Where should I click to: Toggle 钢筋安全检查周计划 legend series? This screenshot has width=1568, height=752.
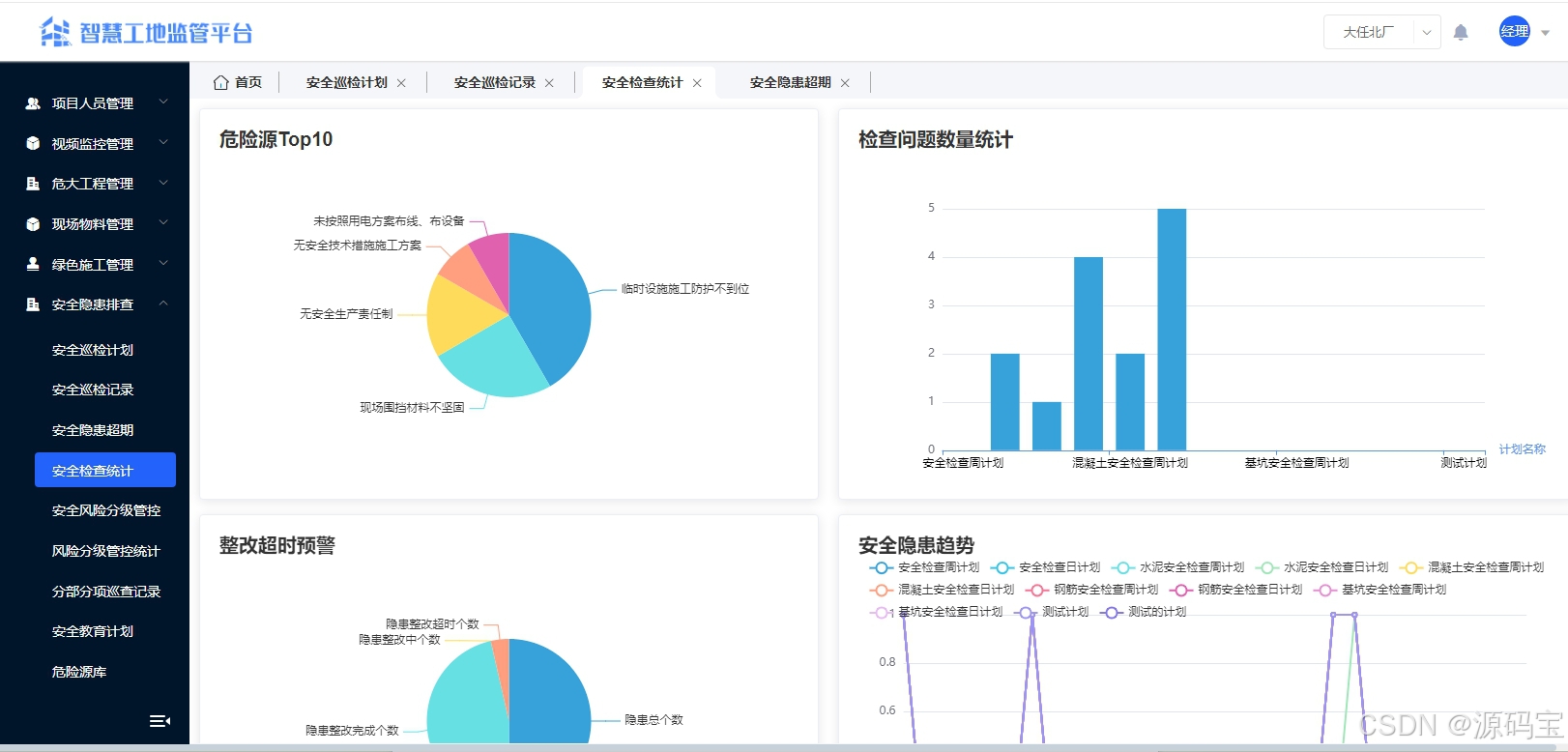(x=1092, y=590)
